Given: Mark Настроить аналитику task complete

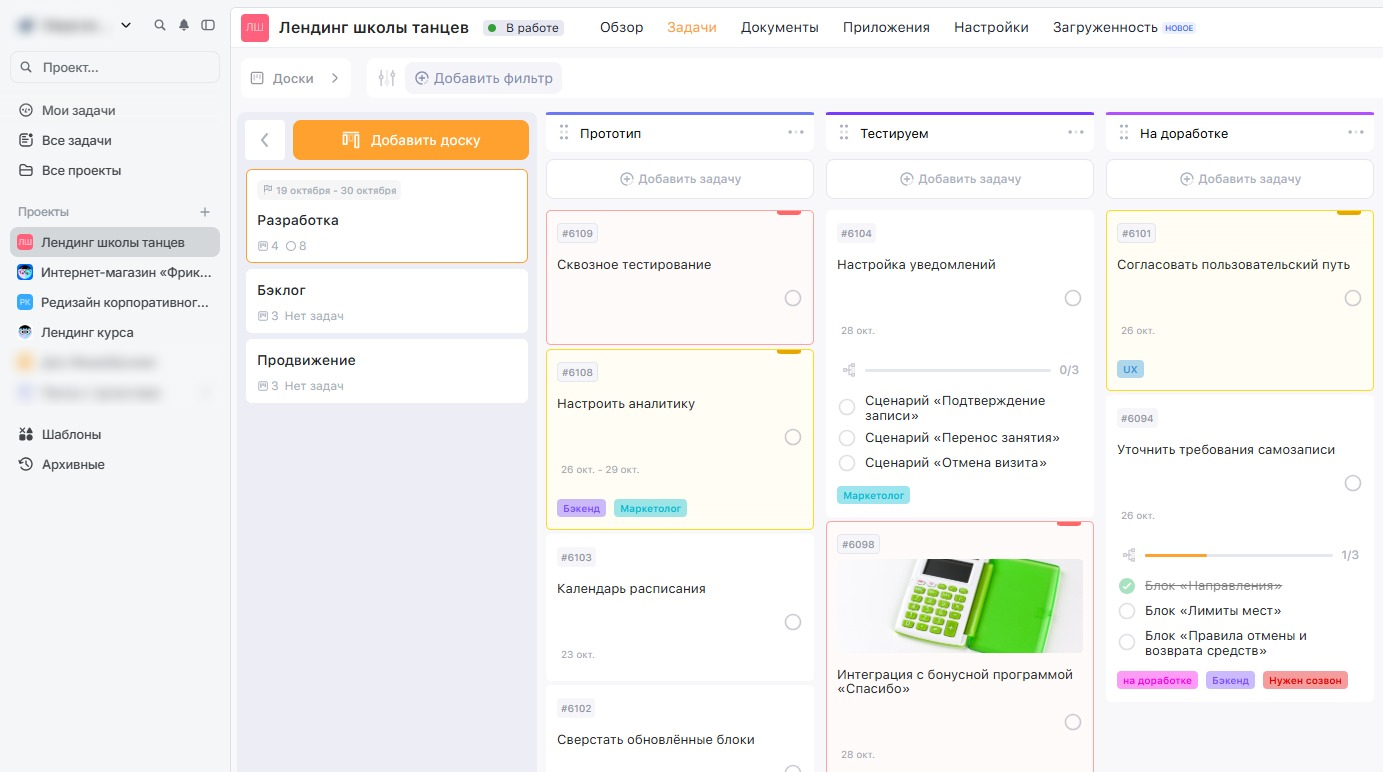Looking at the screenshot, I should point(793,437).
